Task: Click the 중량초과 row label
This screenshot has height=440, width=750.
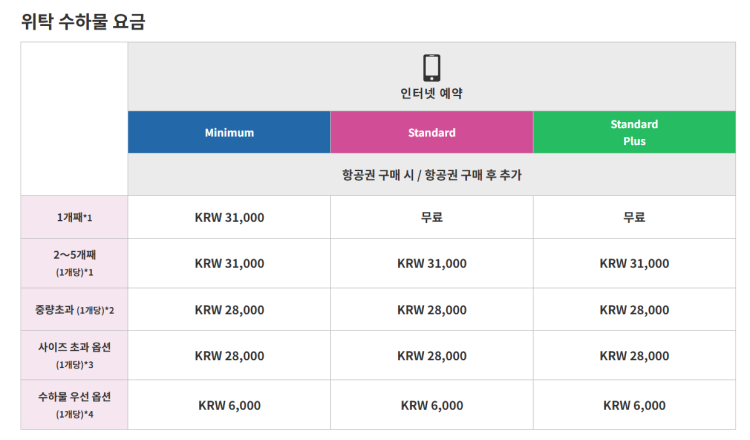Action: point(74,310)
